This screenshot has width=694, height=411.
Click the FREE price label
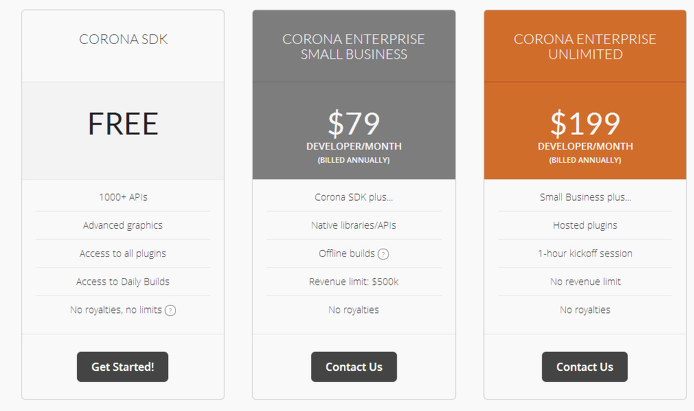tap(123, 123)
